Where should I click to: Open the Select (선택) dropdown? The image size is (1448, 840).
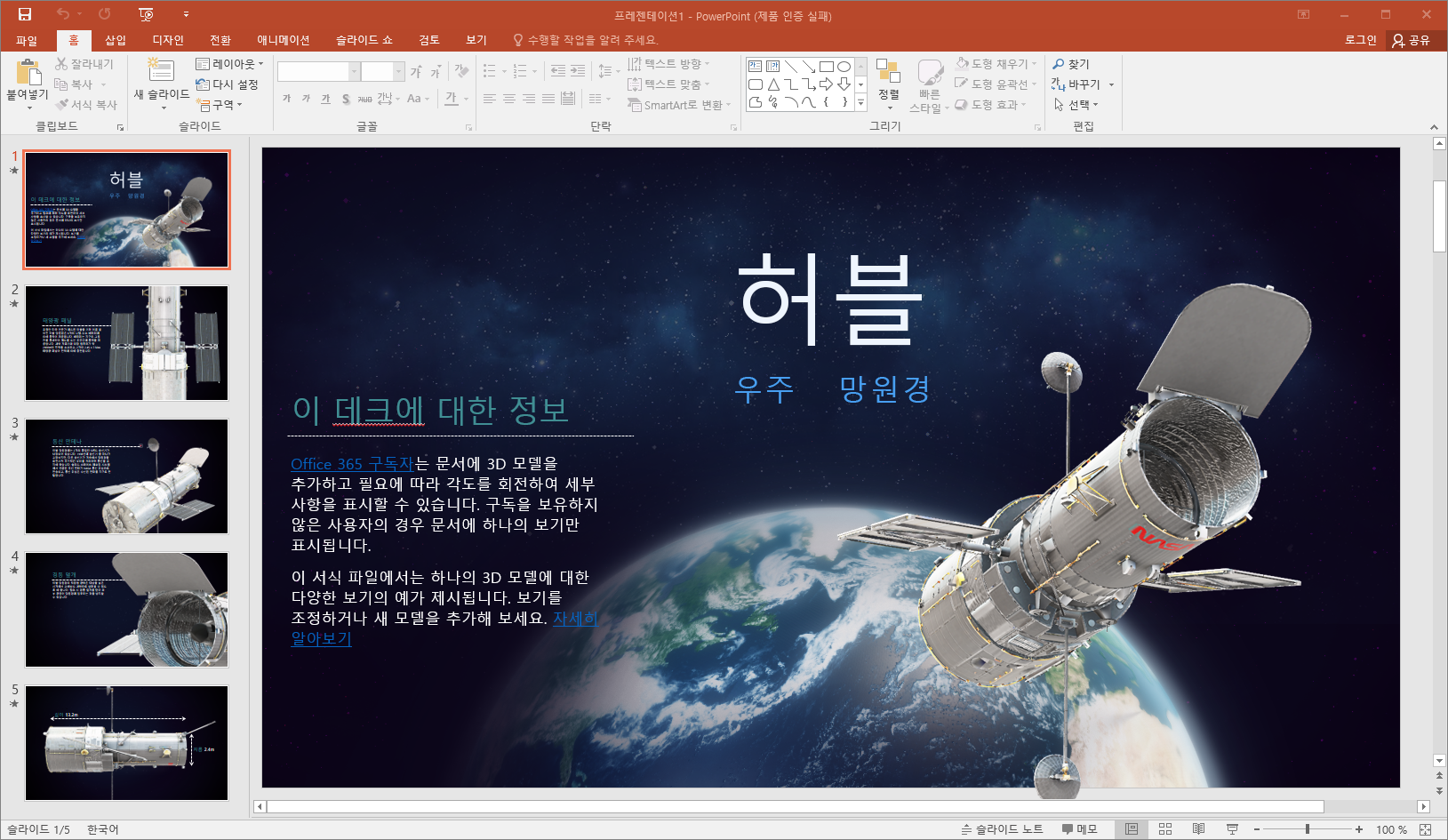pyautogui.click(x=1076, y=105)
